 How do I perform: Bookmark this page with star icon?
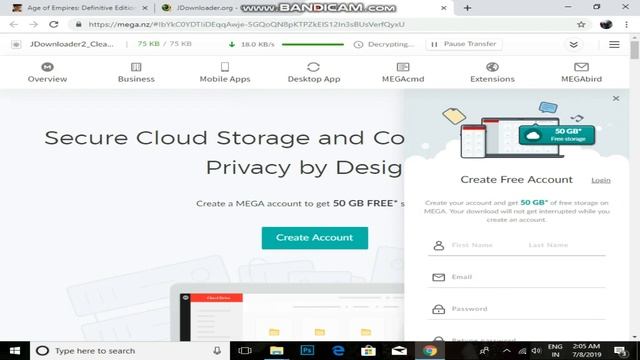(581, 24)
